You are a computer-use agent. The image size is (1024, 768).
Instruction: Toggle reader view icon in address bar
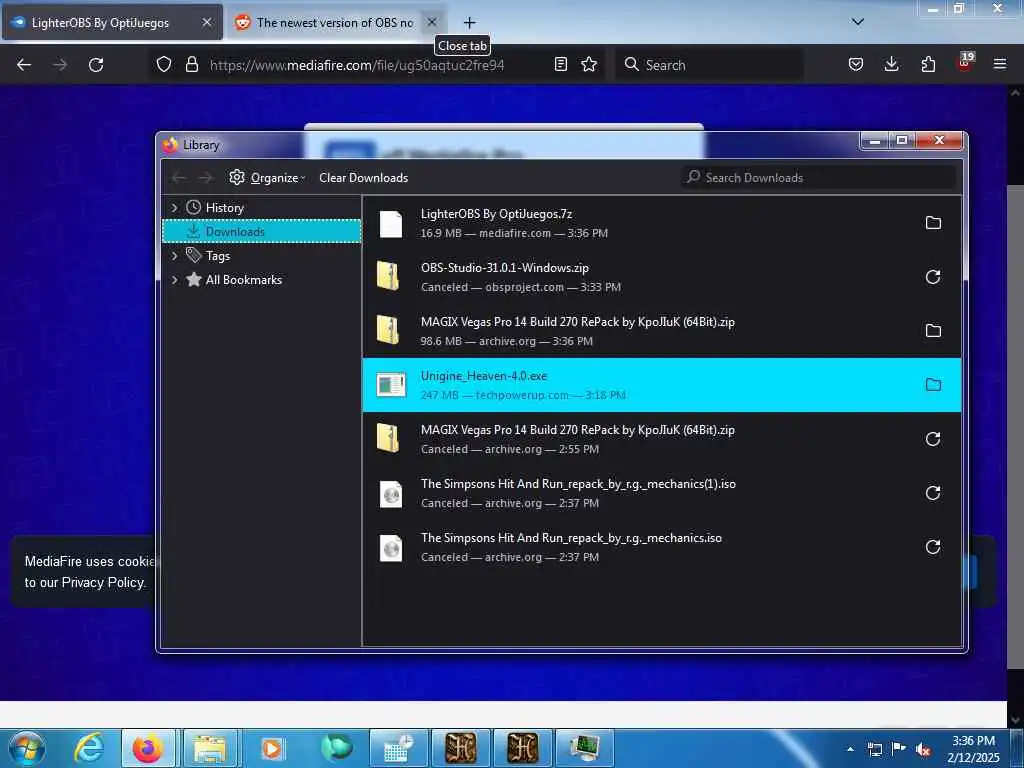coord(560,64)
